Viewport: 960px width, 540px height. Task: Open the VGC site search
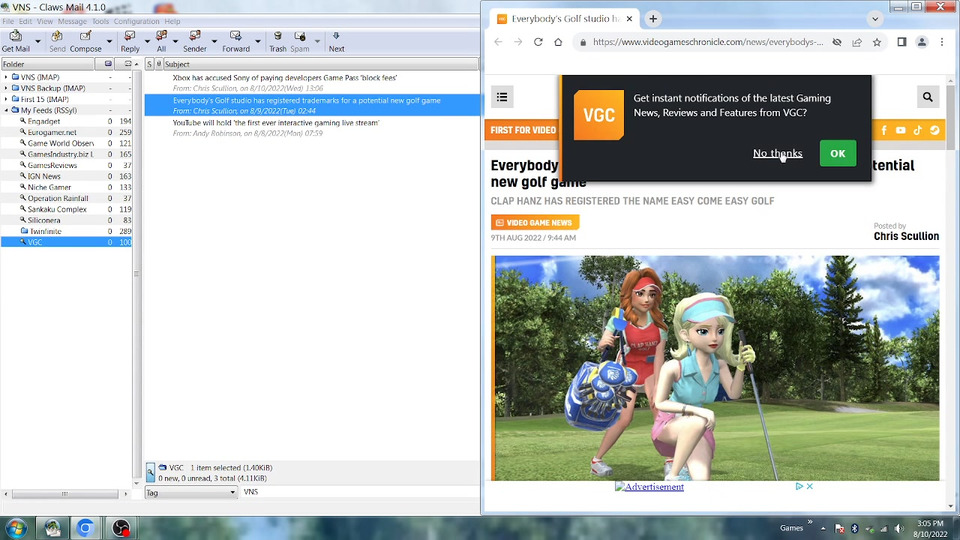point(928,97)
